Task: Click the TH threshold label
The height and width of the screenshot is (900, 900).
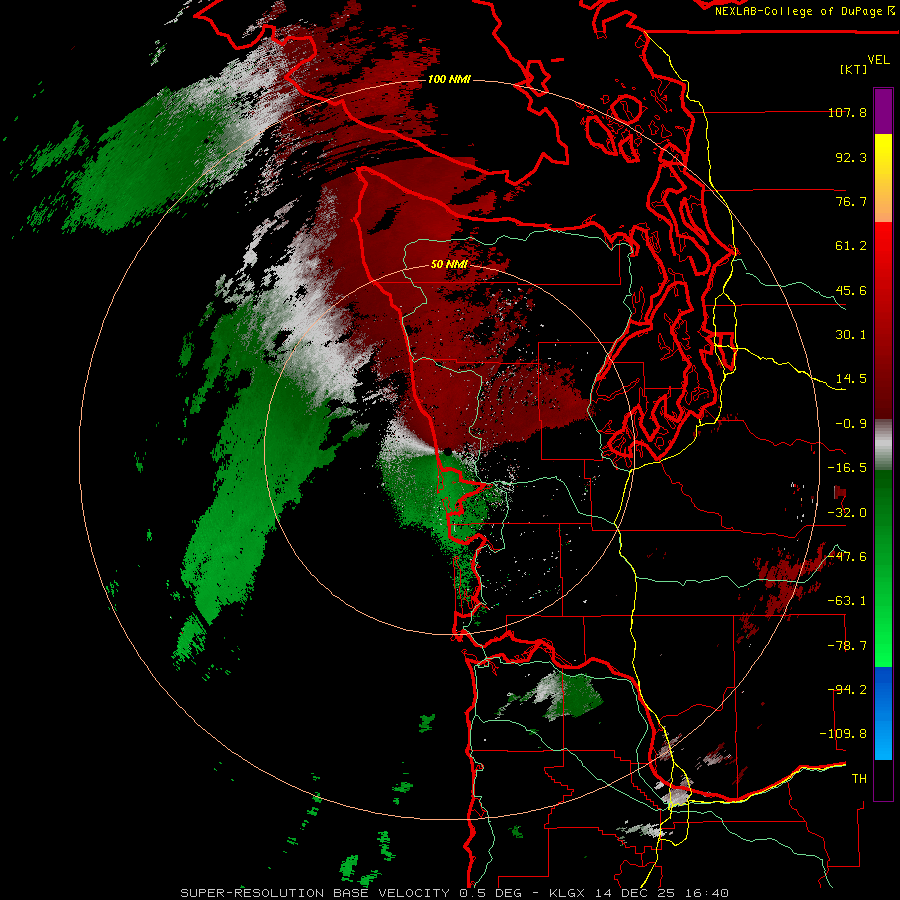Action: pos(859,779)
